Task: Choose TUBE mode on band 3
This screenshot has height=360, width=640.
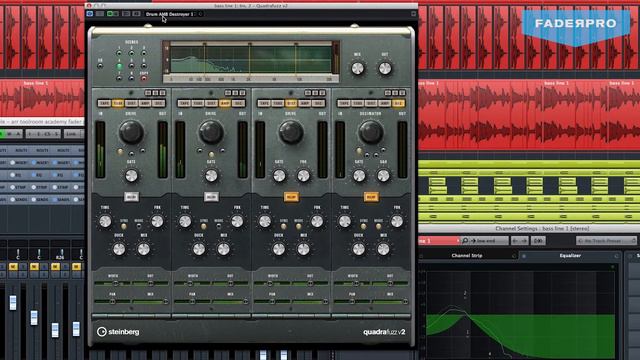Action: (278, 103)
